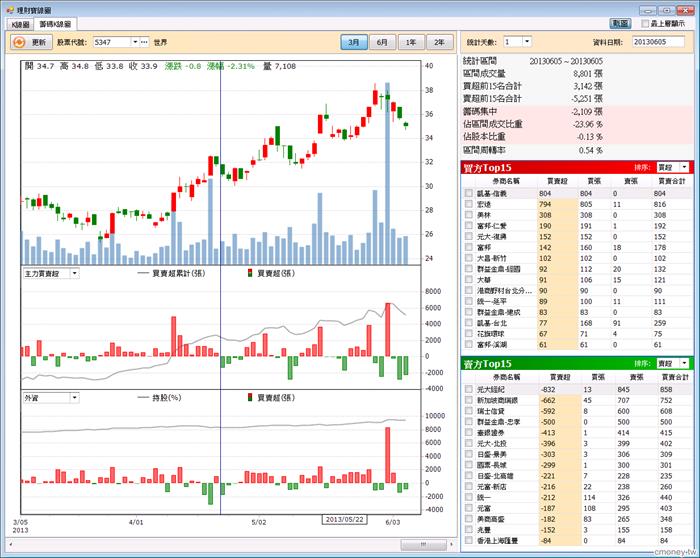
Task: Click the 賣方Top15 green panel title
Action: coord(487,364)
